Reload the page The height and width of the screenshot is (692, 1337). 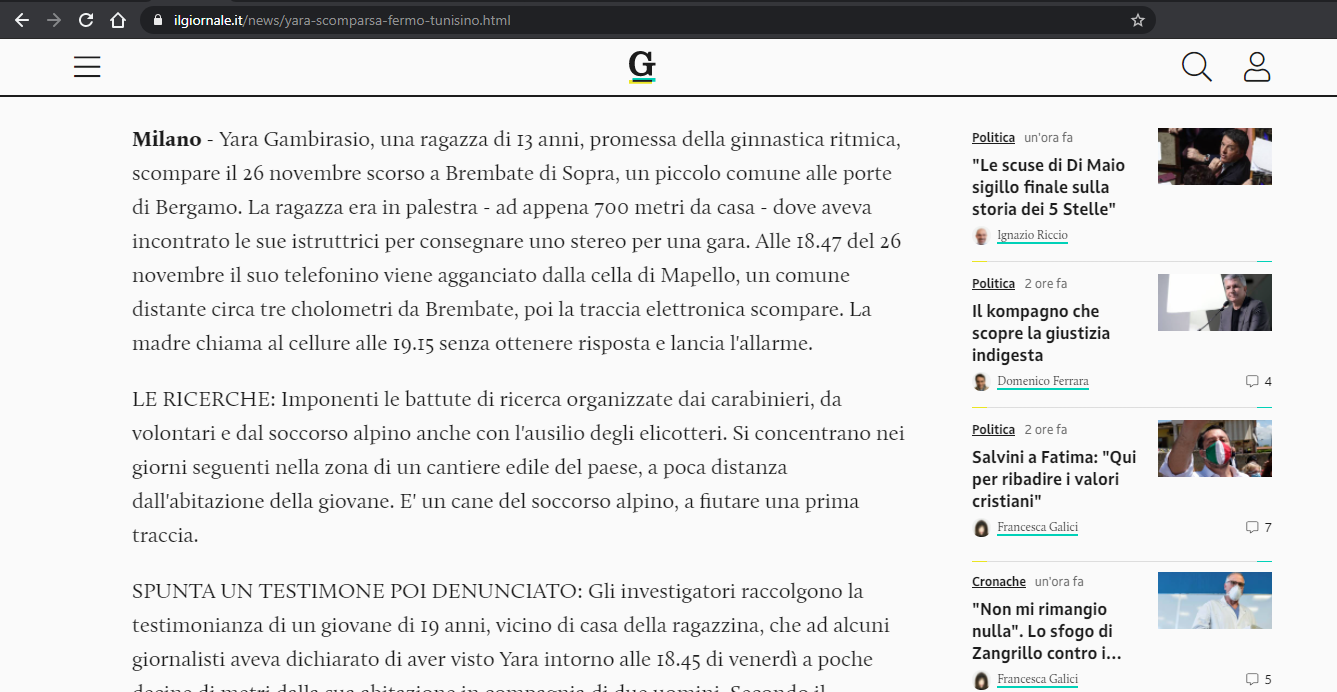pyautogui.click(x=86, y=20)
